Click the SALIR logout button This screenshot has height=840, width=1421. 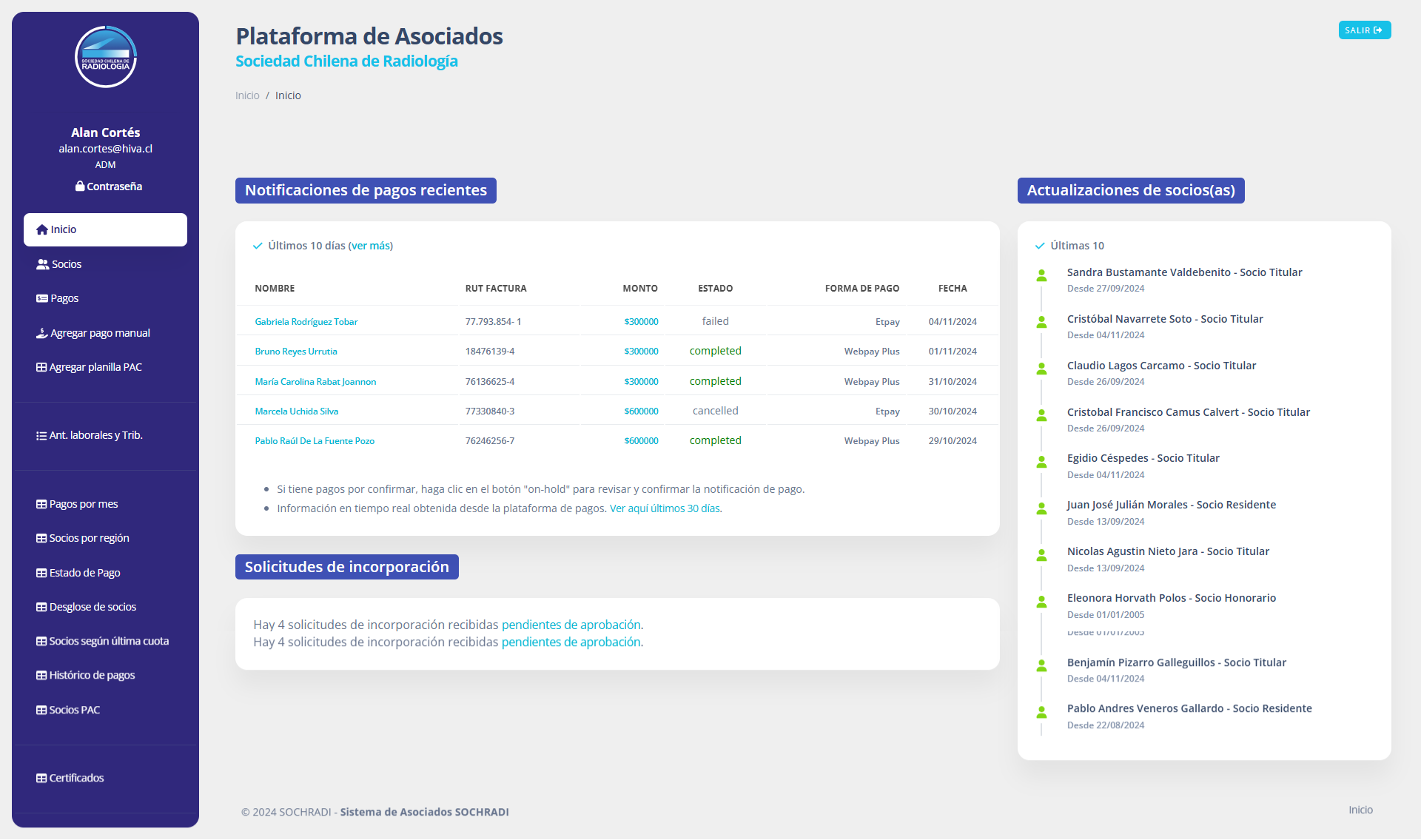click(1364, 30)
